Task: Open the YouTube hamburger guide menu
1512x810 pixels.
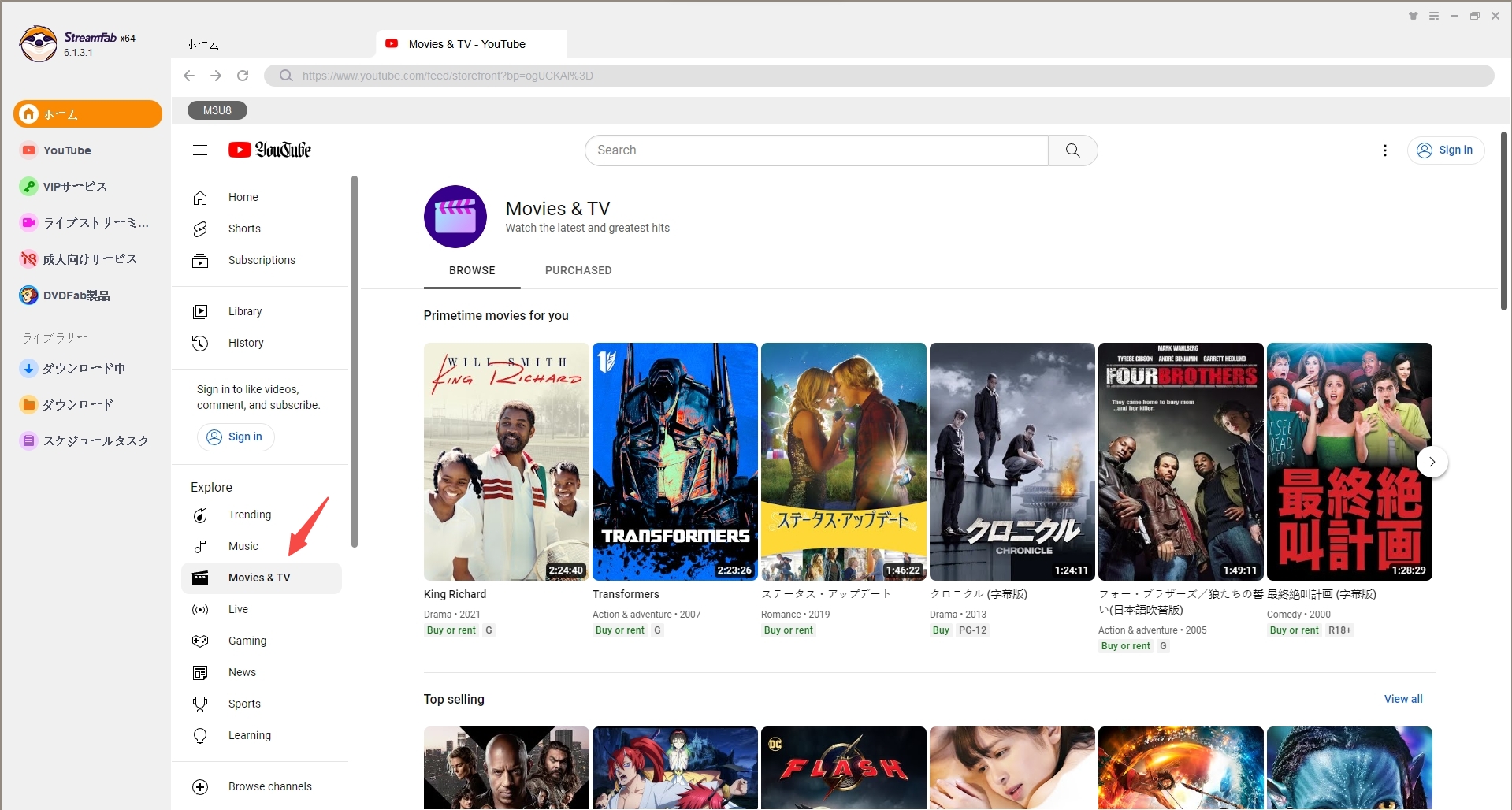Action: [200, 150]
